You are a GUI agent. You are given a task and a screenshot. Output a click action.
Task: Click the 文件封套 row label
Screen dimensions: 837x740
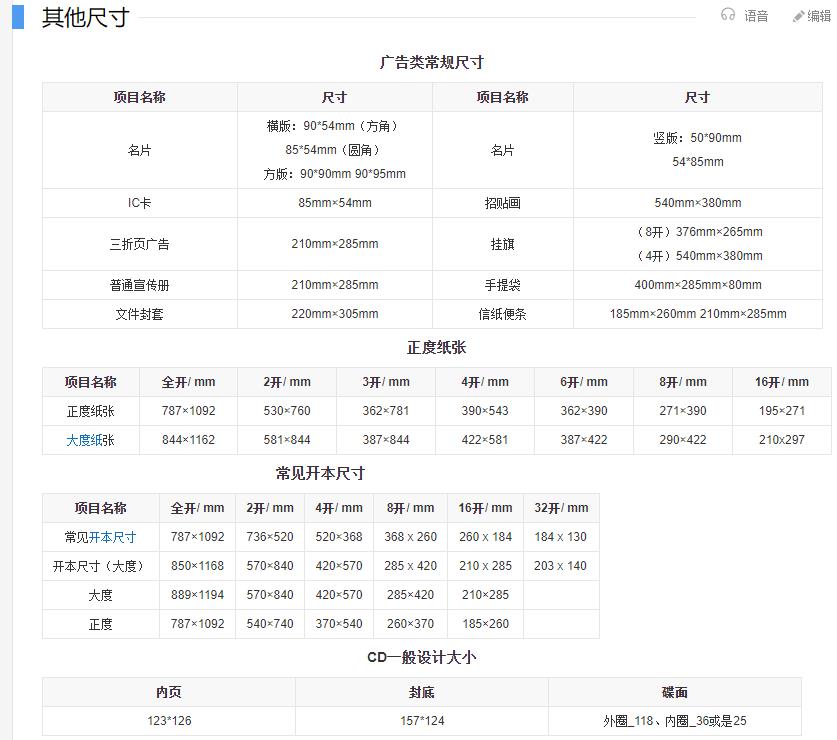(140, 314)
